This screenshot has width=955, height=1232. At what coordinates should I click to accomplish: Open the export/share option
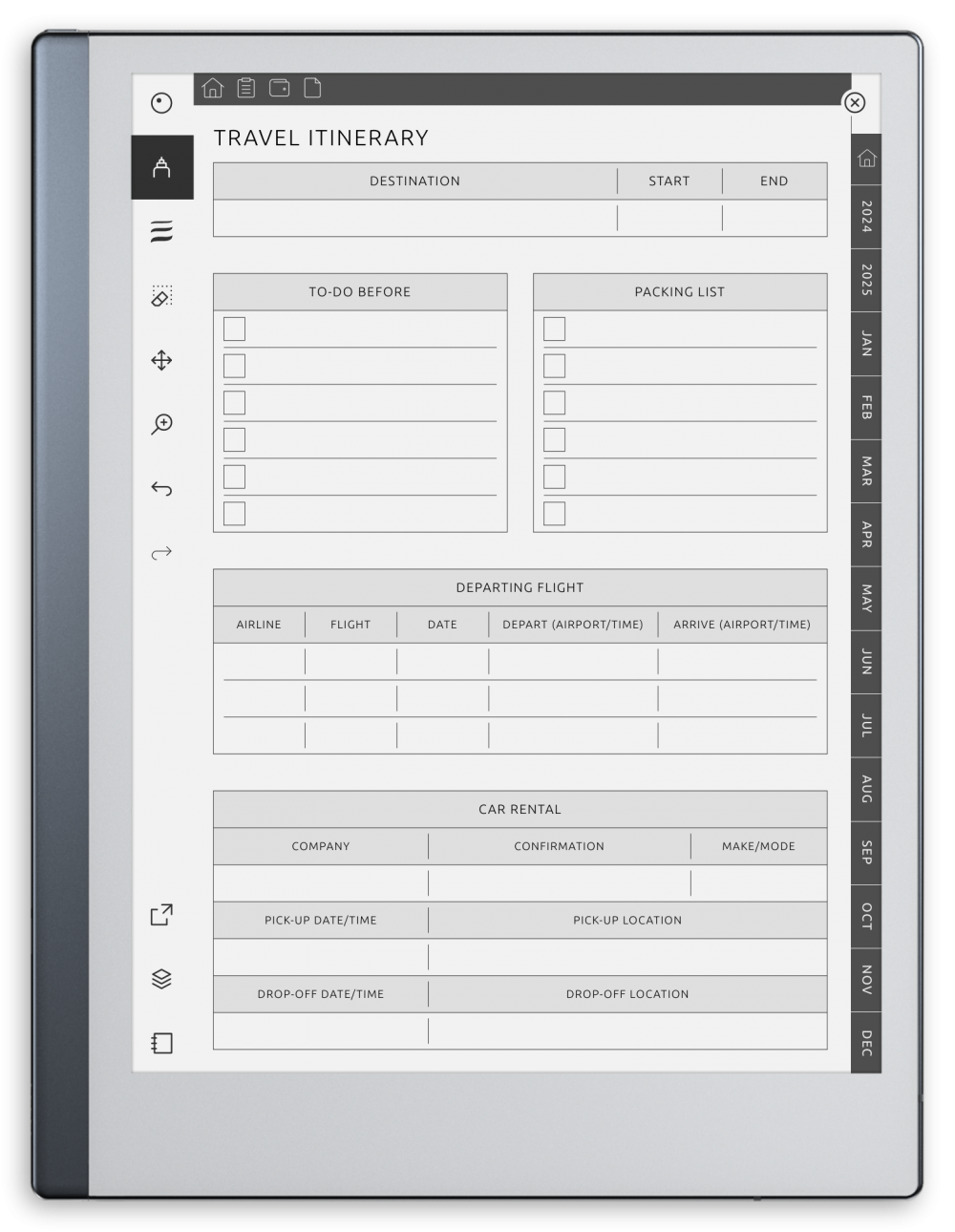(161, 913)
